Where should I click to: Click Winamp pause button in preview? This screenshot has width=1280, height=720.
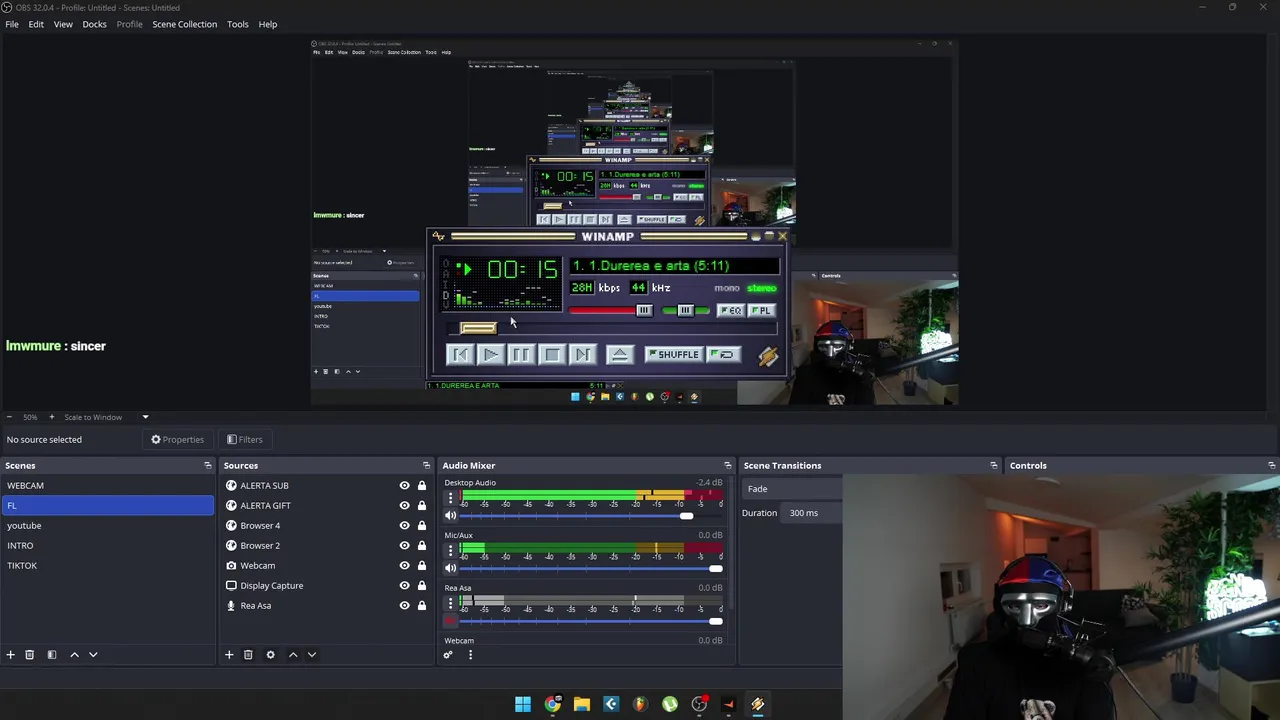pyautogui.click(x=521, y=354)
